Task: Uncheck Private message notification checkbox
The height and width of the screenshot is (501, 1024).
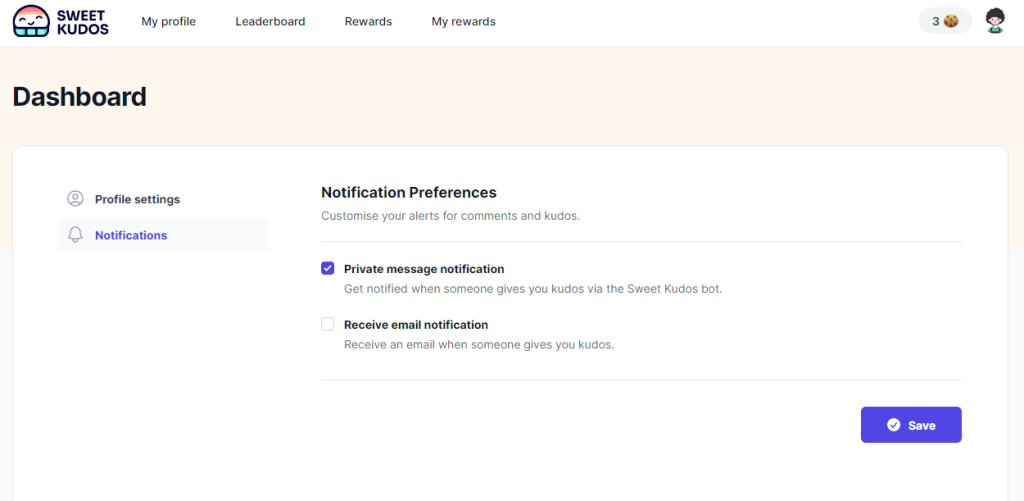Action: 328,268
